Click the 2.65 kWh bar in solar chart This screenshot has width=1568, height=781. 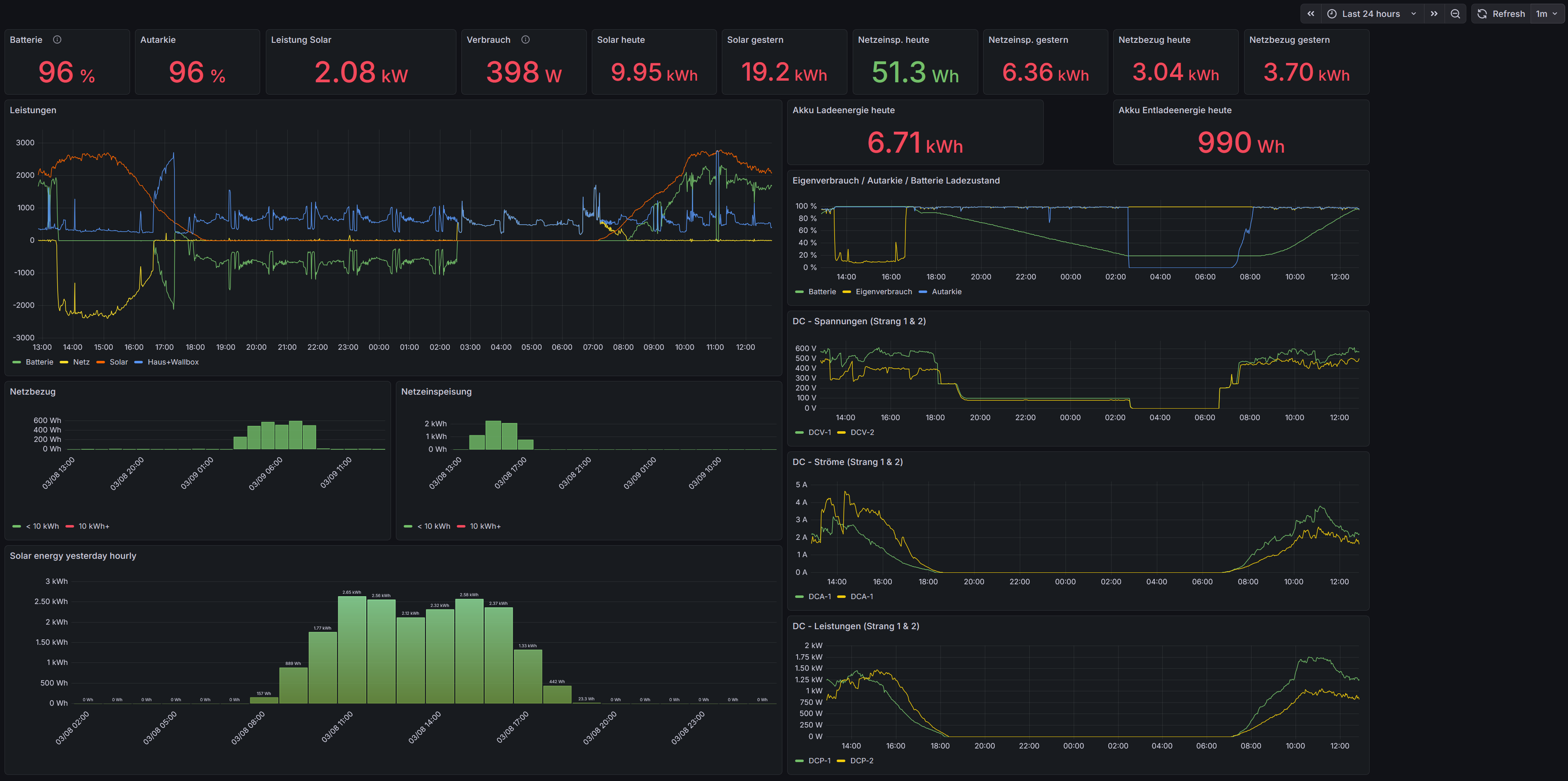[352, 649]
